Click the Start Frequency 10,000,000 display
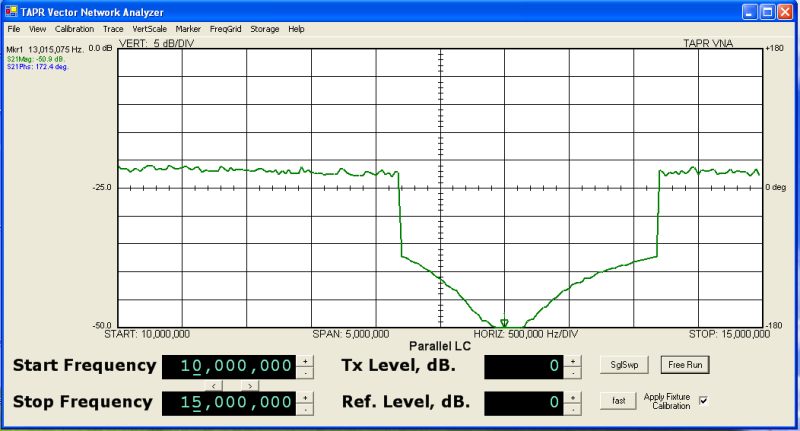Image resolution: width=800 pixels, height=431 pixels. 229,367
